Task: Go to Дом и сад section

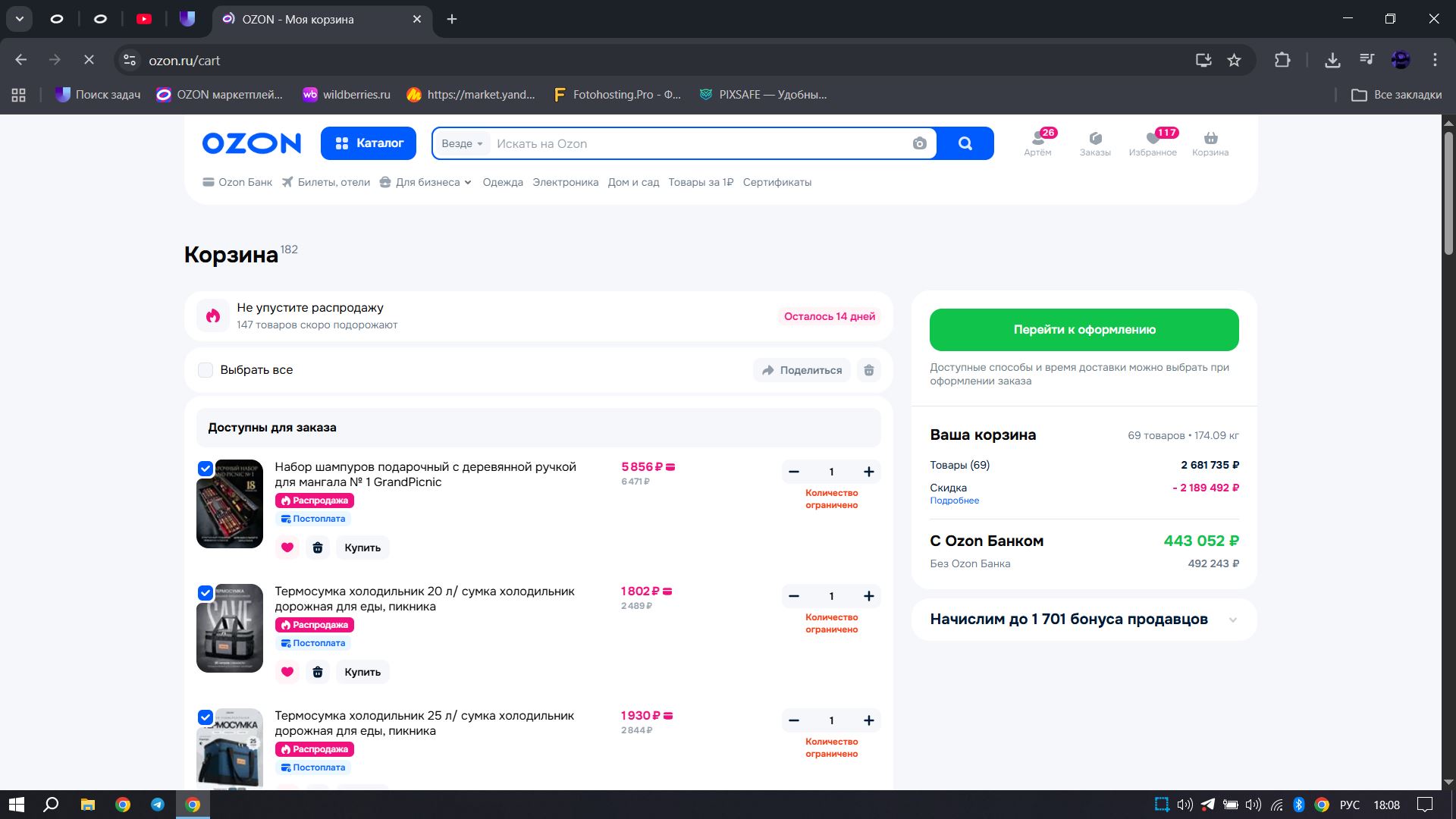Action: click(x=633, y=182)
